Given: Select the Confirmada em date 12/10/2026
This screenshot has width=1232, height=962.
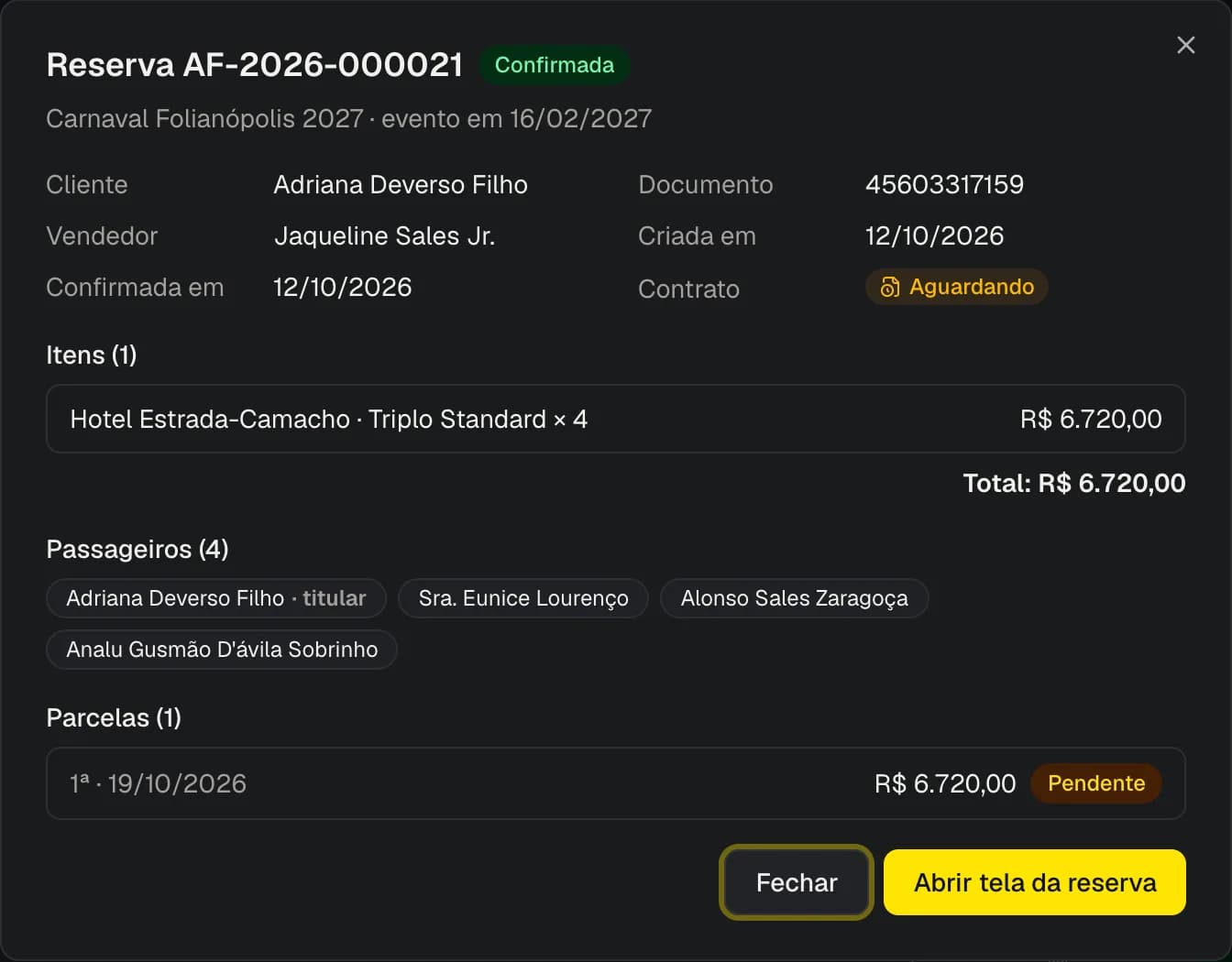Looking at the screenshot, I should (343, 288).
